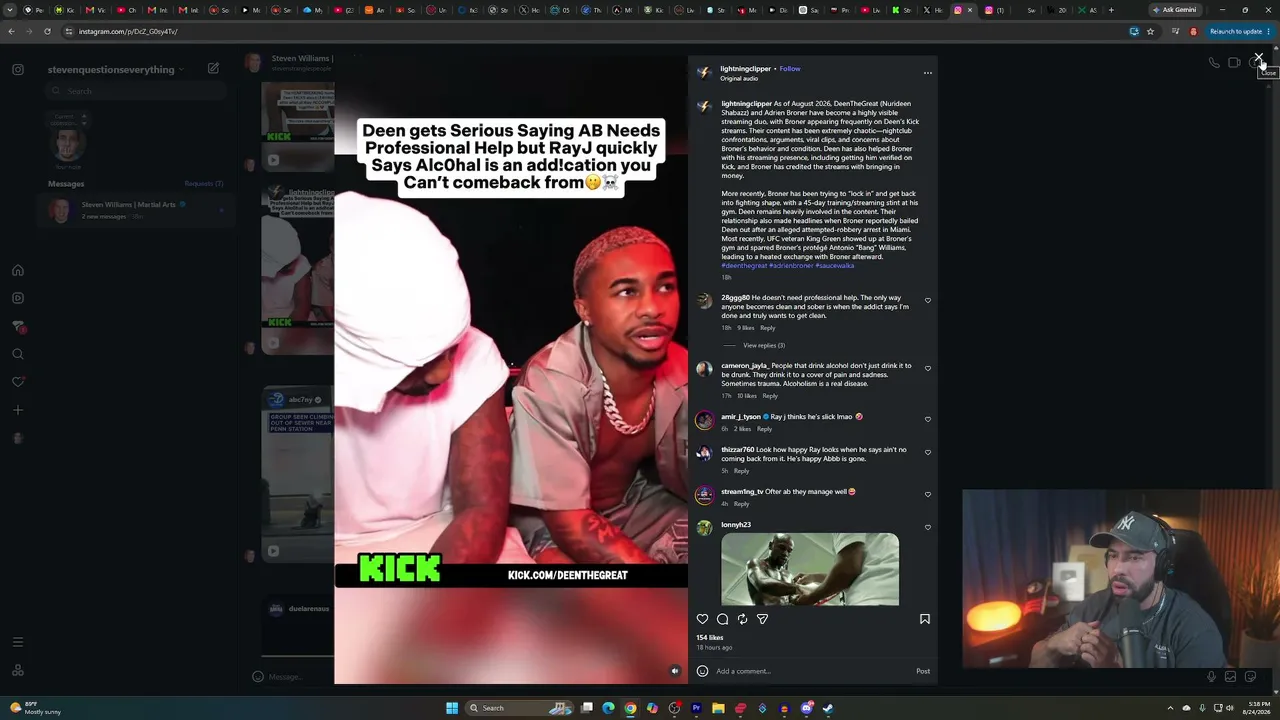Screen dimensions: 1280x720
Task: Open the #saucewalka hashtag
Action: pos(835,266)
